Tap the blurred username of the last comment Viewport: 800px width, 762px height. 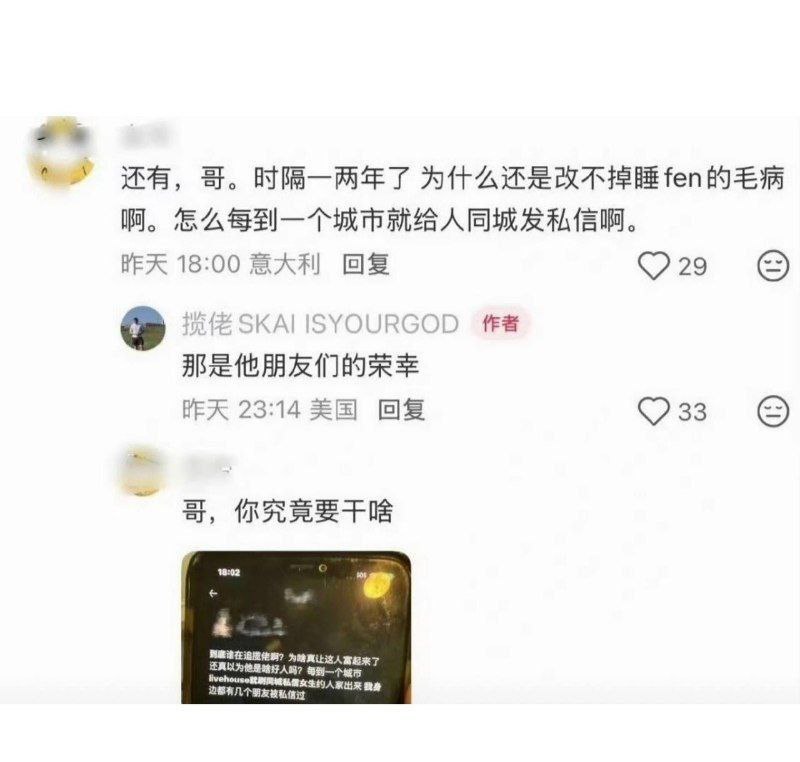click(207, 466)
